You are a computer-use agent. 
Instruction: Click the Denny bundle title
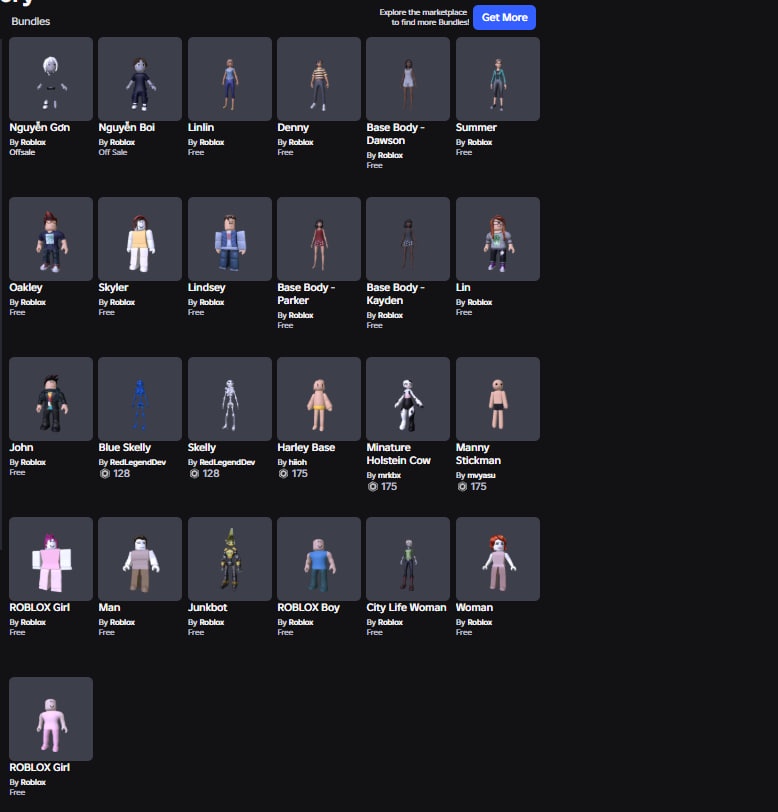(293, 127)
